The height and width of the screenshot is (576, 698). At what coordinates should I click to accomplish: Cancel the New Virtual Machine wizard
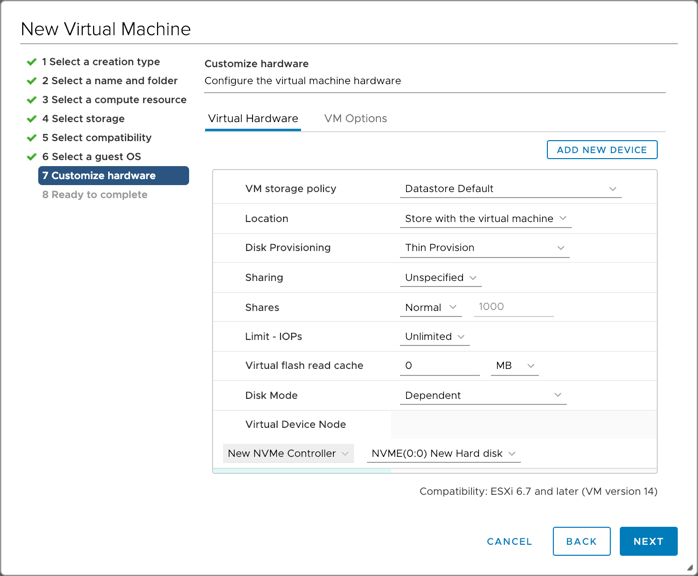tap(509, 541)
